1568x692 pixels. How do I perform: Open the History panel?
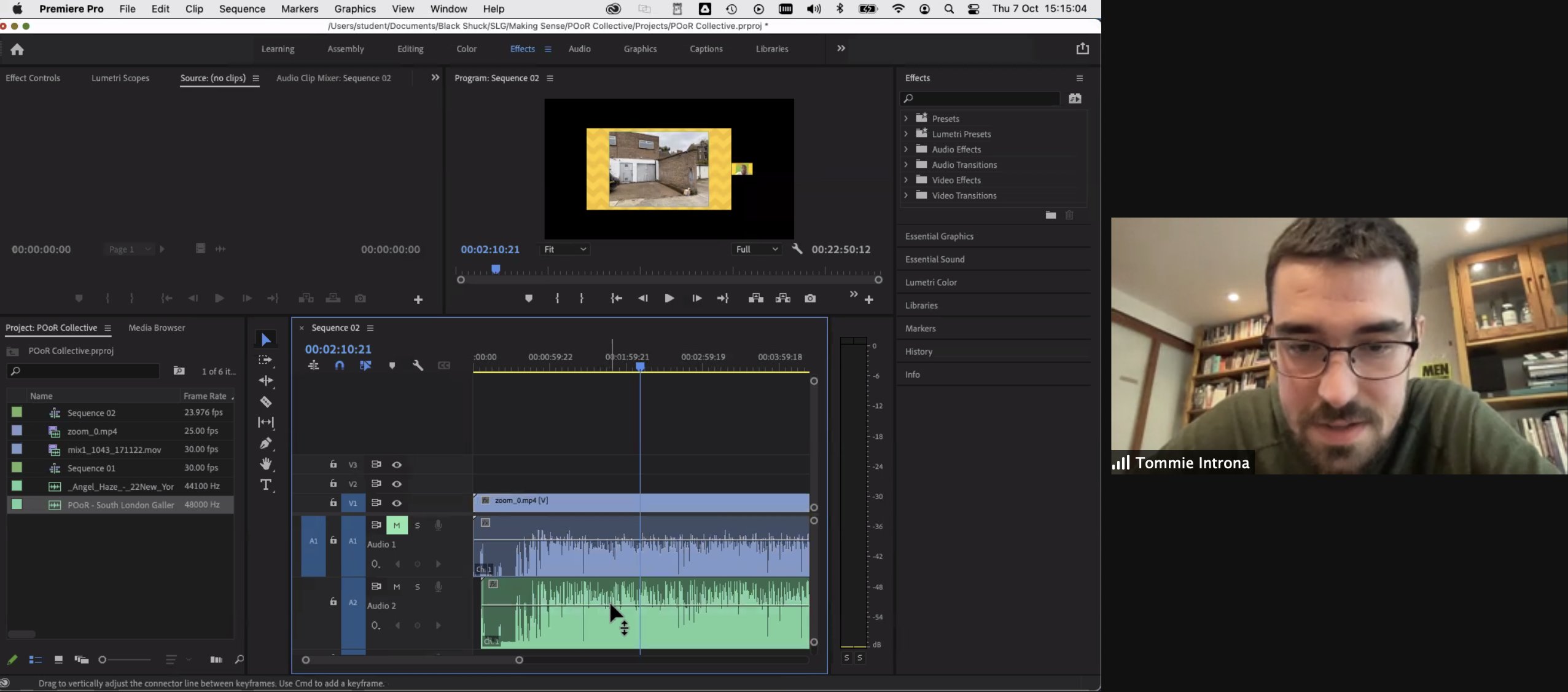918,352
